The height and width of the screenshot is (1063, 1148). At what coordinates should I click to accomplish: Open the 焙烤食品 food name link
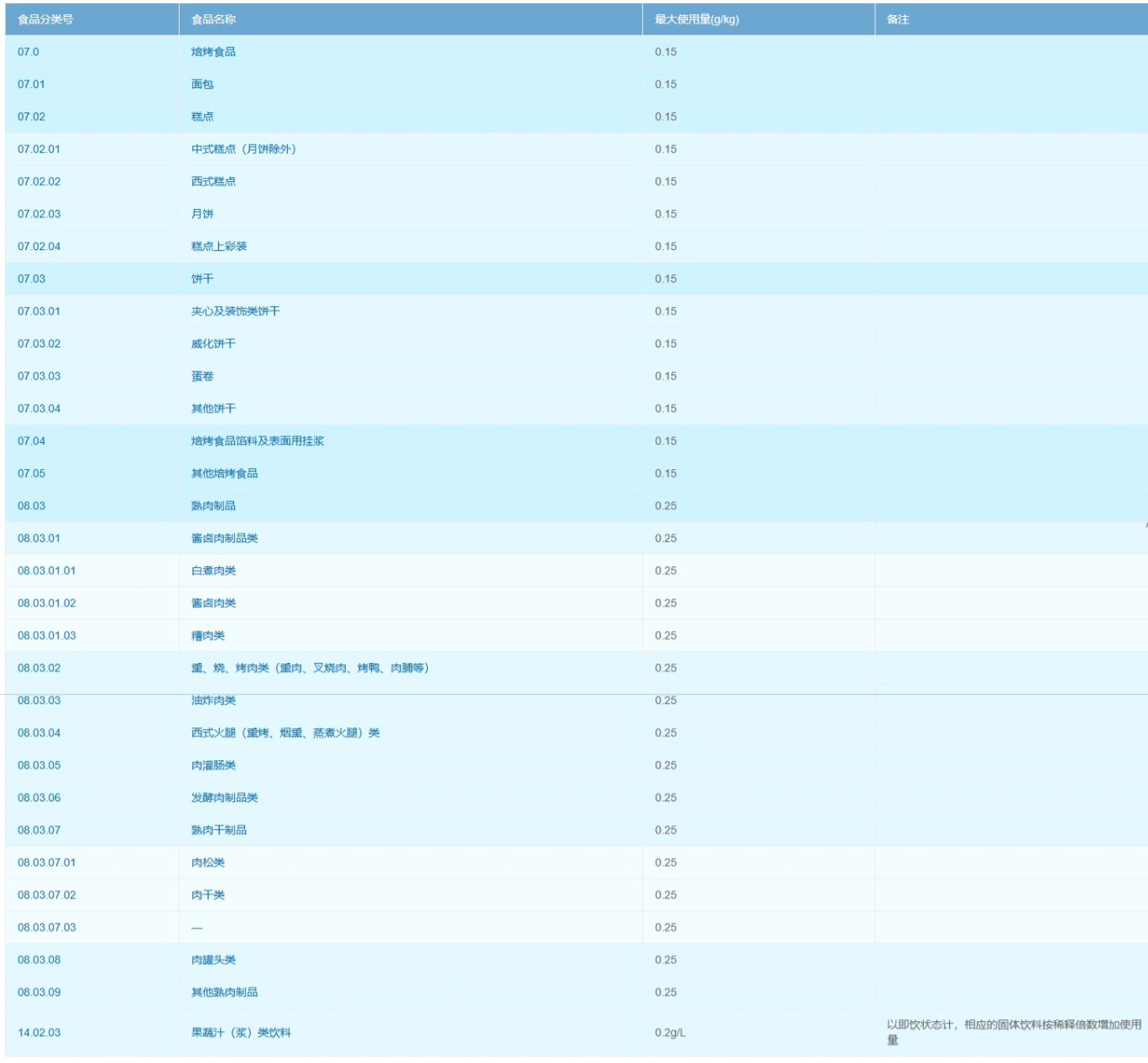pos(213,52)
